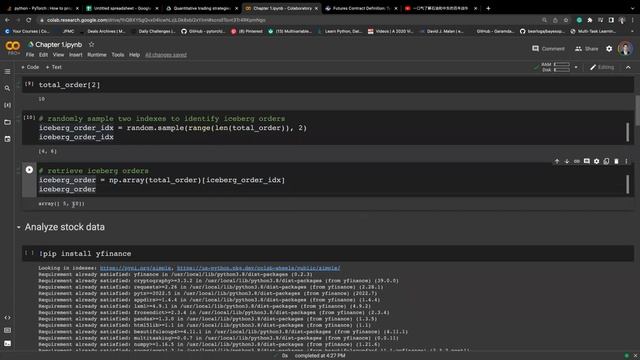Image resolution: width=640 pixels, height=360 pixels.
Task: Open the variables {x} sidebar panel
Action: pyautogui.click(x=7, y=105)
